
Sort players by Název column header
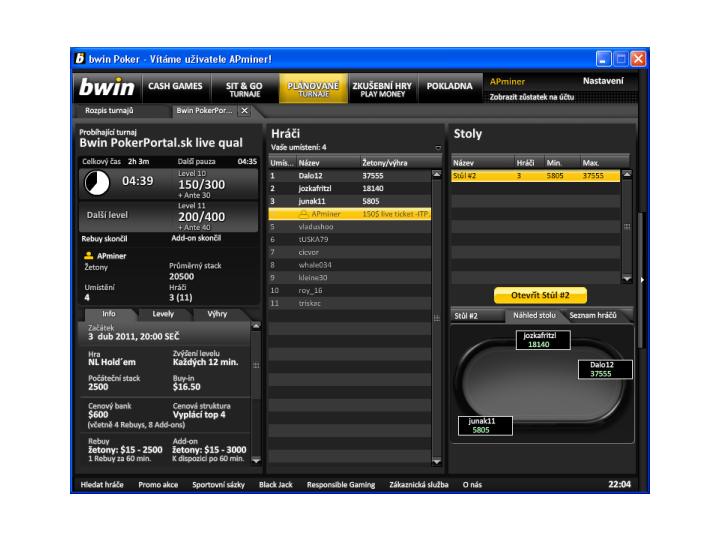tap(329, 163)
